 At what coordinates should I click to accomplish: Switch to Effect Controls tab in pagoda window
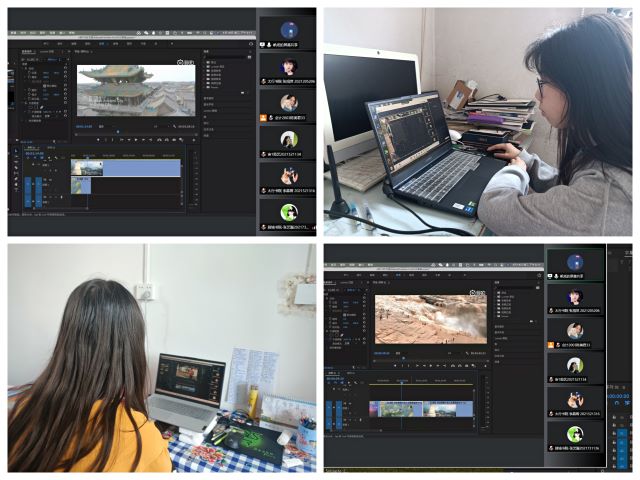28,52
